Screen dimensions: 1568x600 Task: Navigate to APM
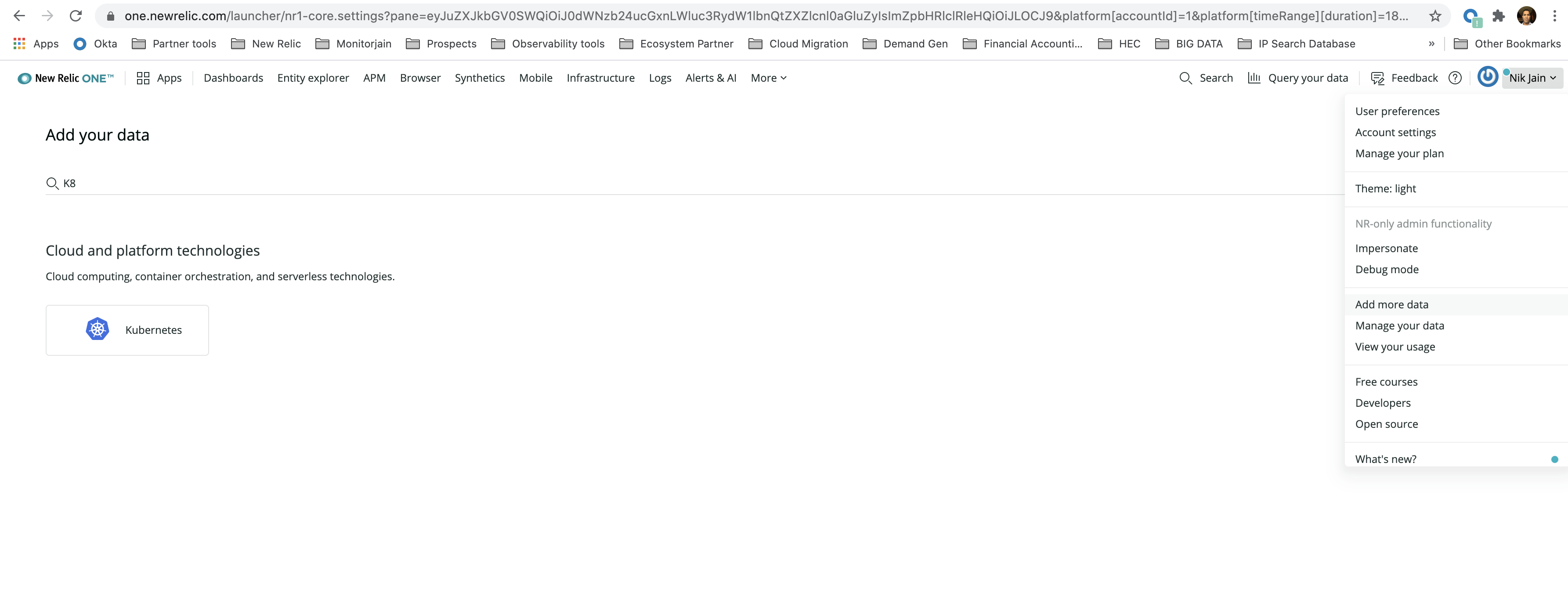pos(374,78)
